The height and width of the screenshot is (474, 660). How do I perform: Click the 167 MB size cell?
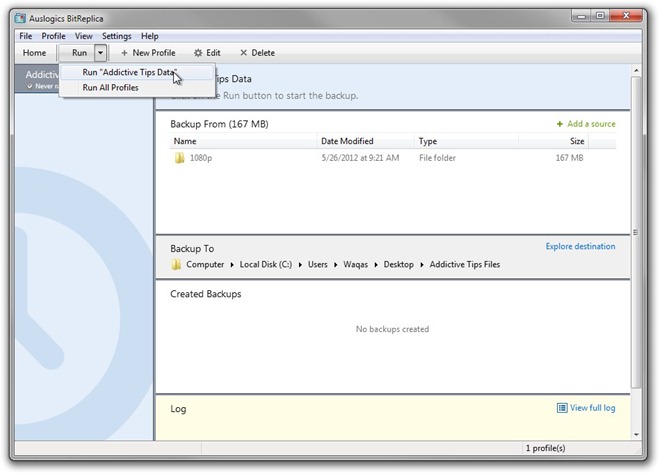click(570, 158)
